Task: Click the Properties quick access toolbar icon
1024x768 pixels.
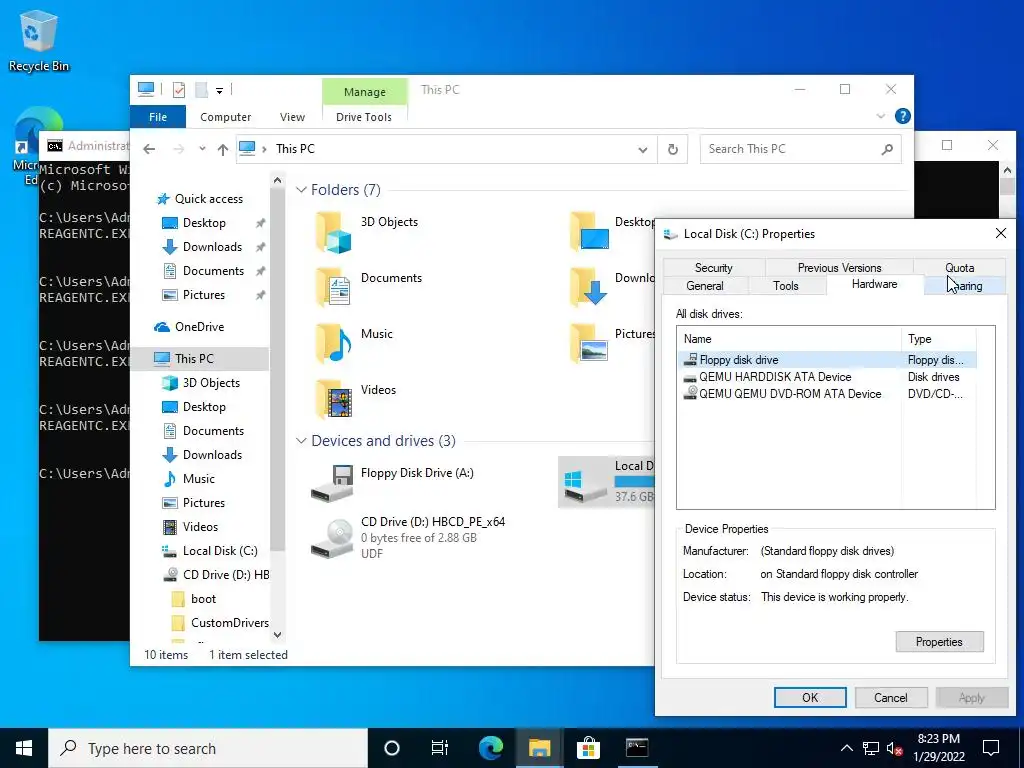Action: click(x=179, y=90)
